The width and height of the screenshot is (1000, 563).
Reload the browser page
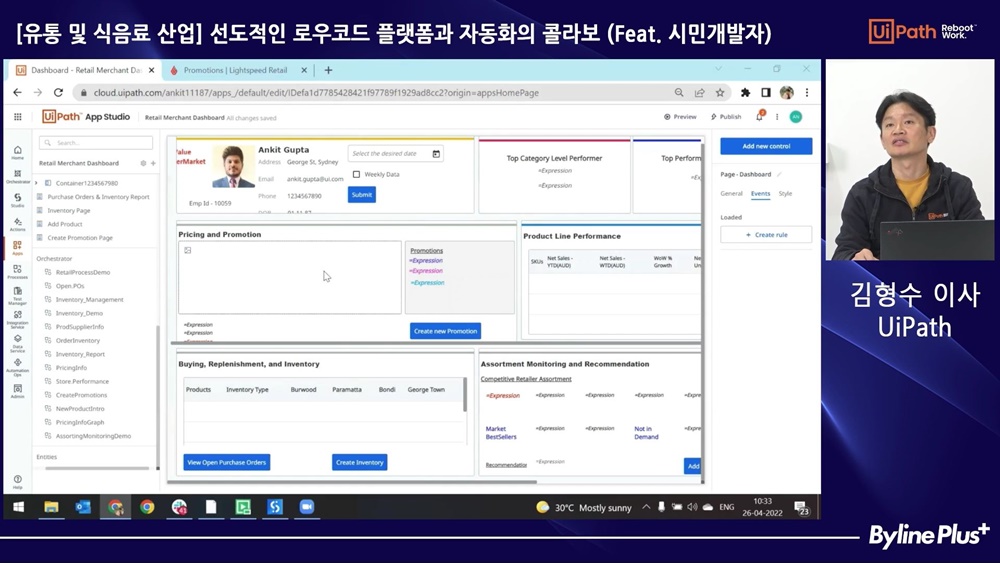(x=58, y=92)
